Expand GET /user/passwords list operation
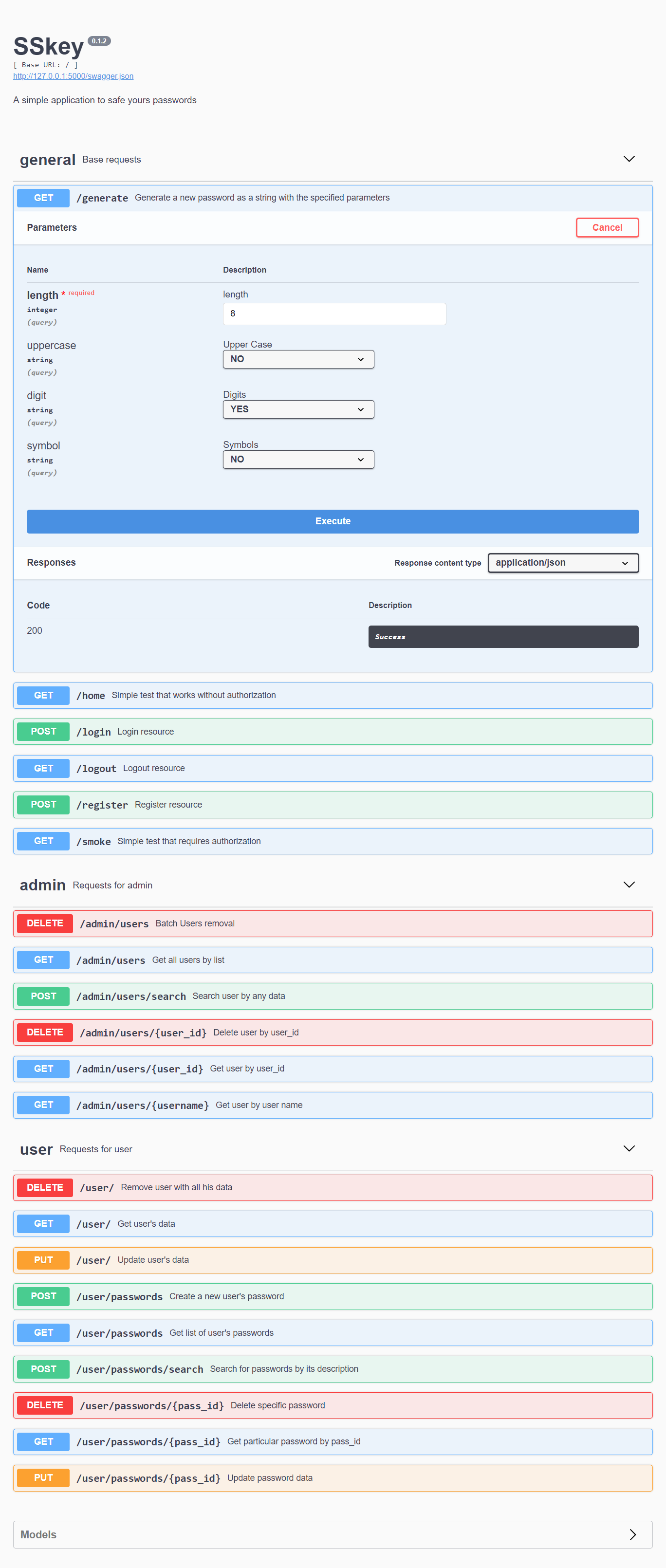 [333, 1332]
